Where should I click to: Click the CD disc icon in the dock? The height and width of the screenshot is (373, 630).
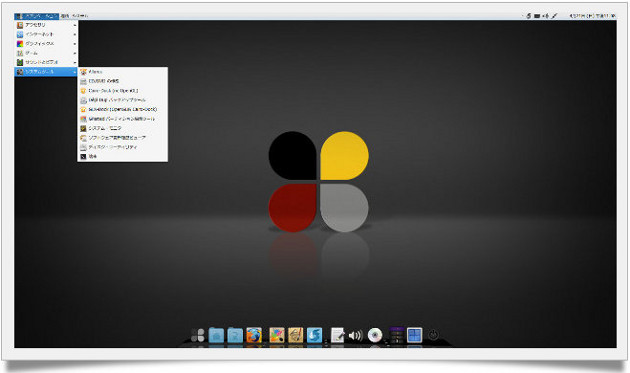click(375, 335)
